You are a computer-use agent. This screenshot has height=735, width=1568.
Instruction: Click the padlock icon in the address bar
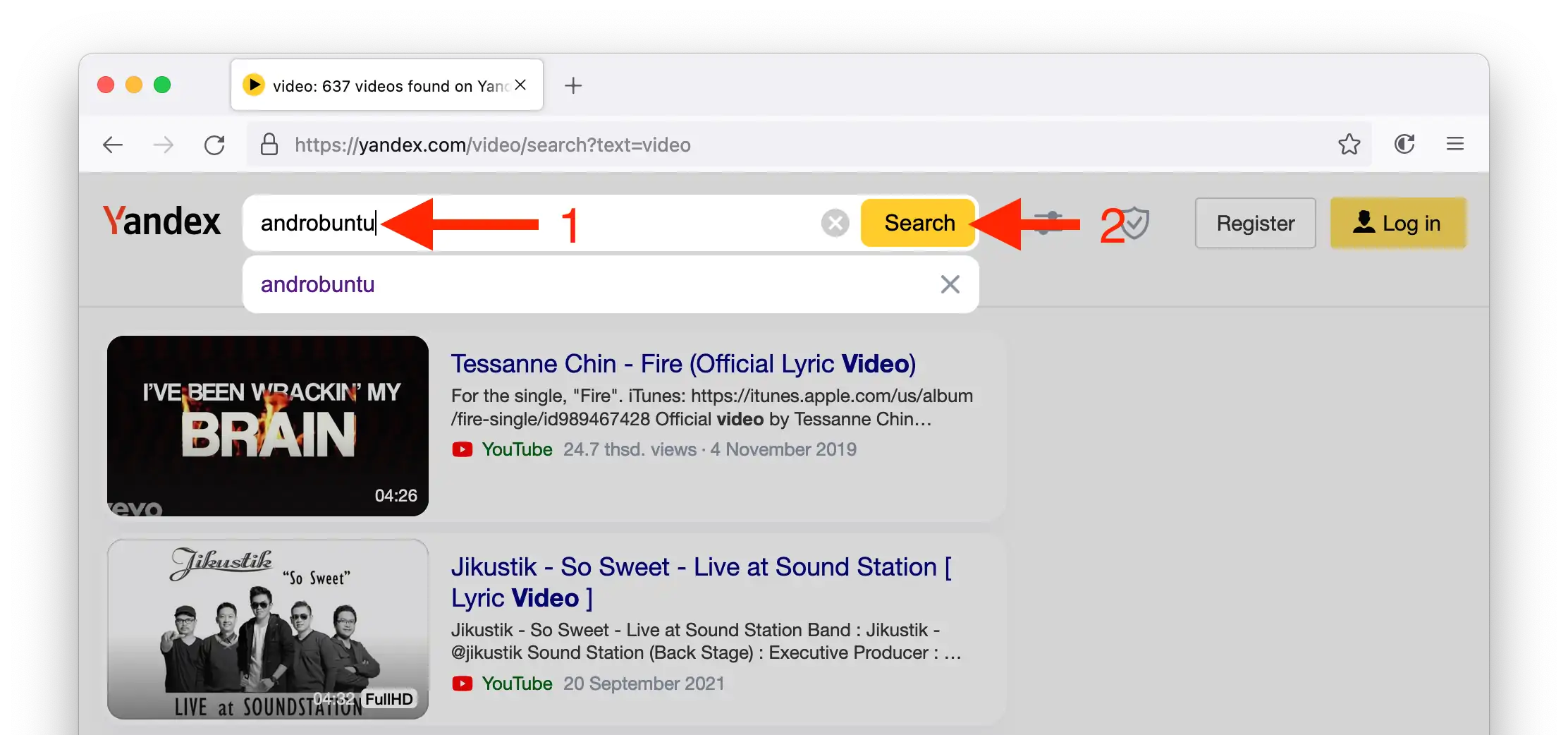[x=269, y=145]
